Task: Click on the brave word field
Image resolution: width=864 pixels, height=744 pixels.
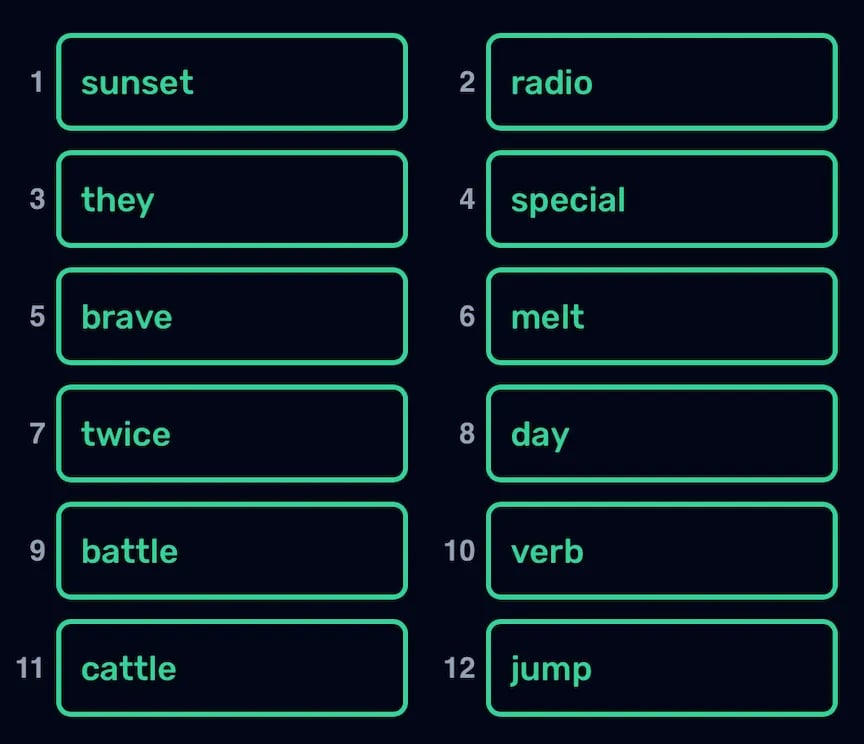Action: [232, 316]
